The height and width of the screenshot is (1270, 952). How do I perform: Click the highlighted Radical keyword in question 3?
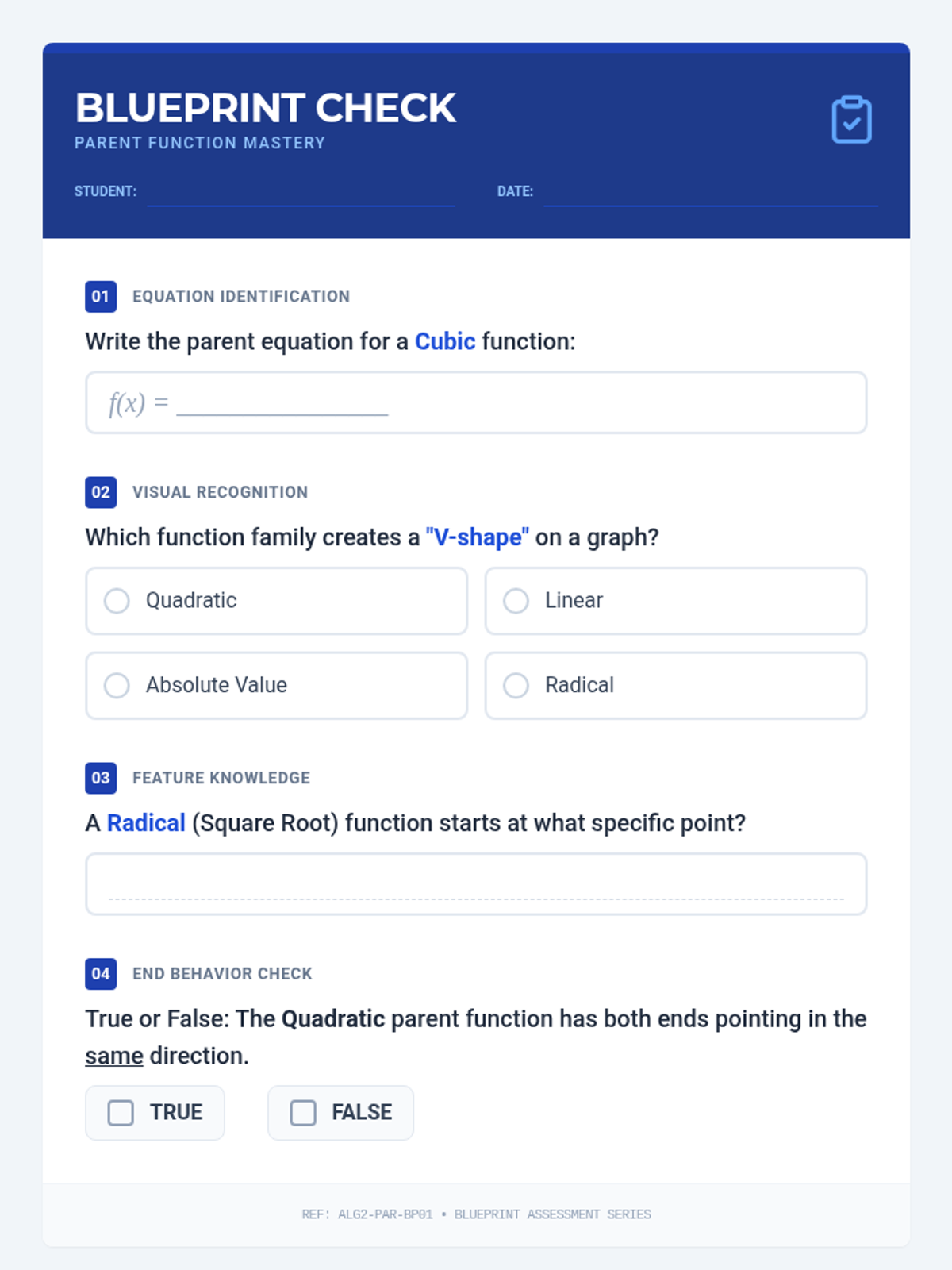(146, 823)
